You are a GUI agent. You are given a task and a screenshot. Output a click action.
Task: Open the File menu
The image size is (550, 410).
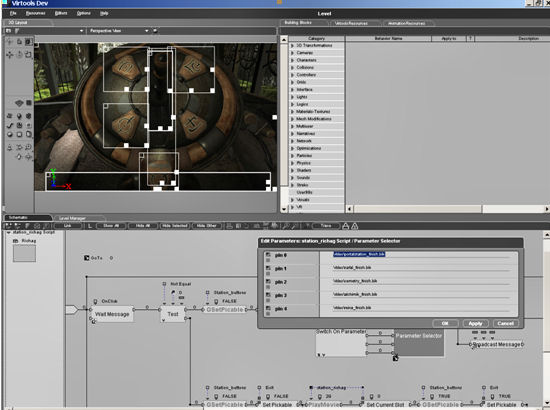[x=13, y=13]
